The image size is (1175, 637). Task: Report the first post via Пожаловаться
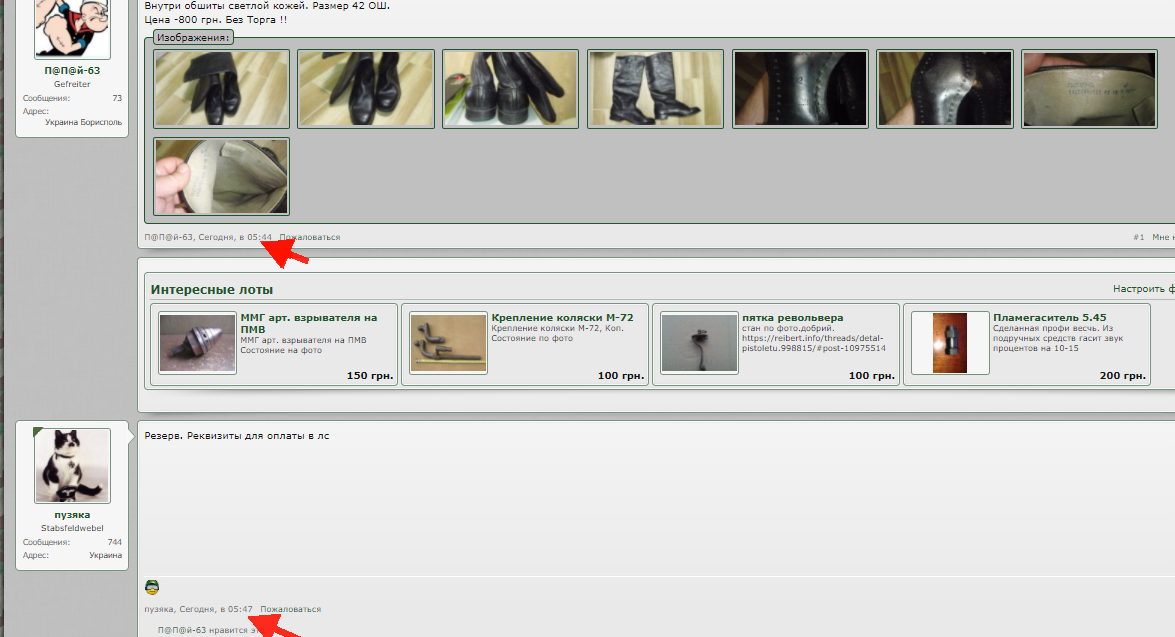coord(309,238)
